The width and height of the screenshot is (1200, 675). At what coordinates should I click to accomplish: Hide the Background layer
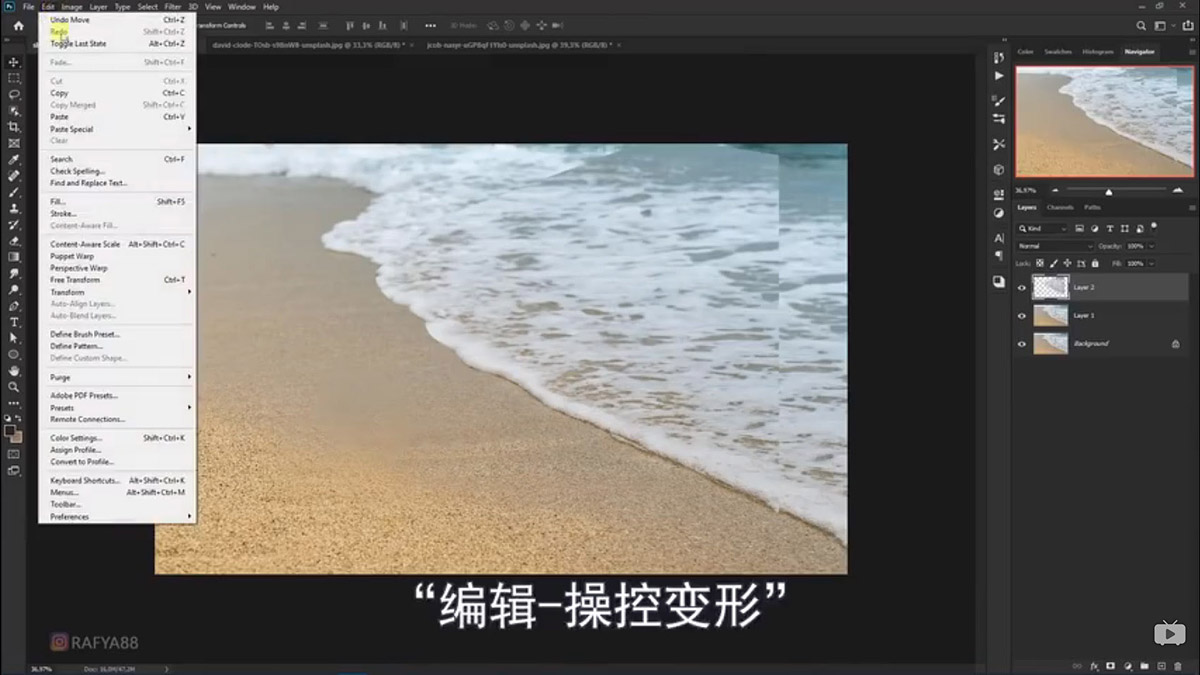pyautogui.click(x=1021, y=343)
